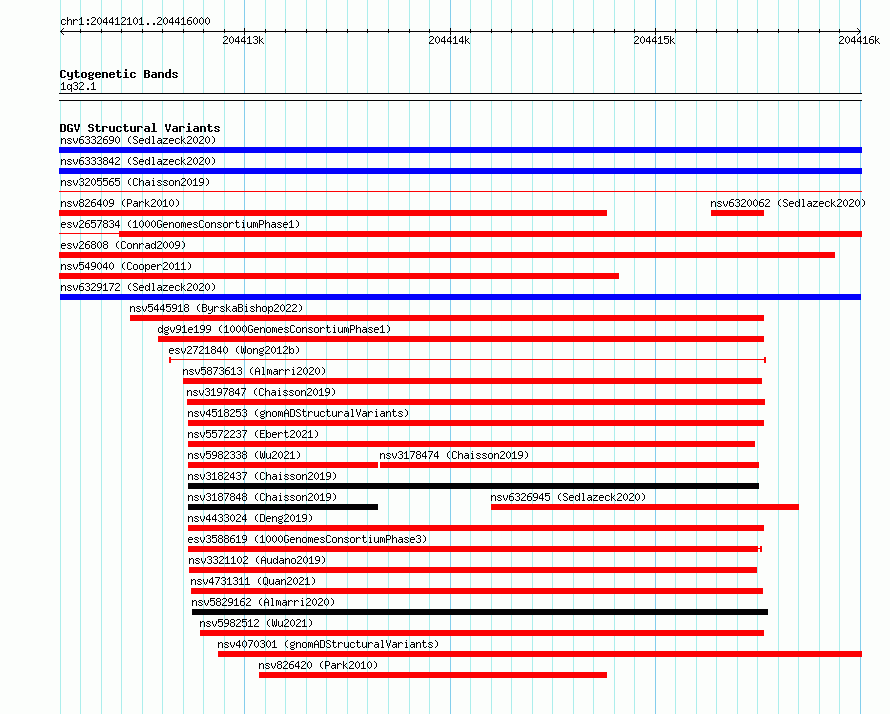
Task: Select esv26808 (Conrad2009) variant label
Action: 123,245
